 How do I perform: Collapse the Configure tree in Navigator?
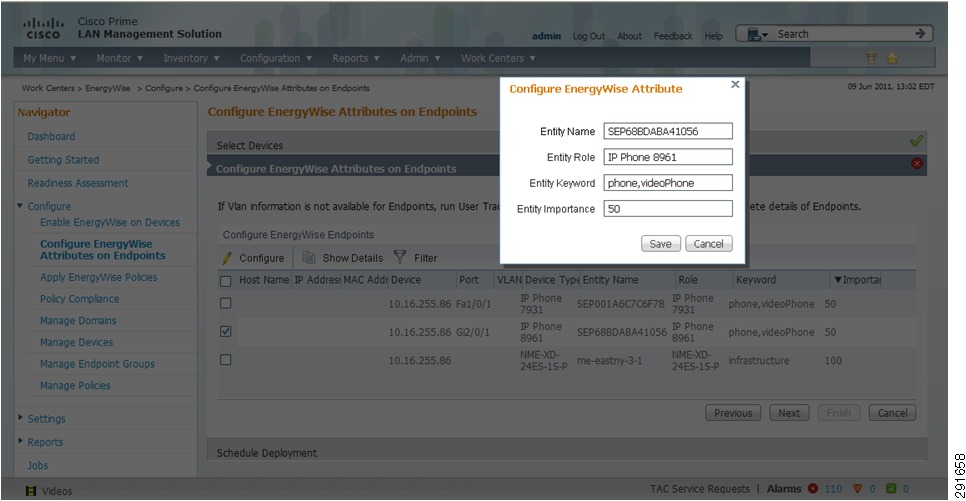pyautogui.click(x=20, y=206)
